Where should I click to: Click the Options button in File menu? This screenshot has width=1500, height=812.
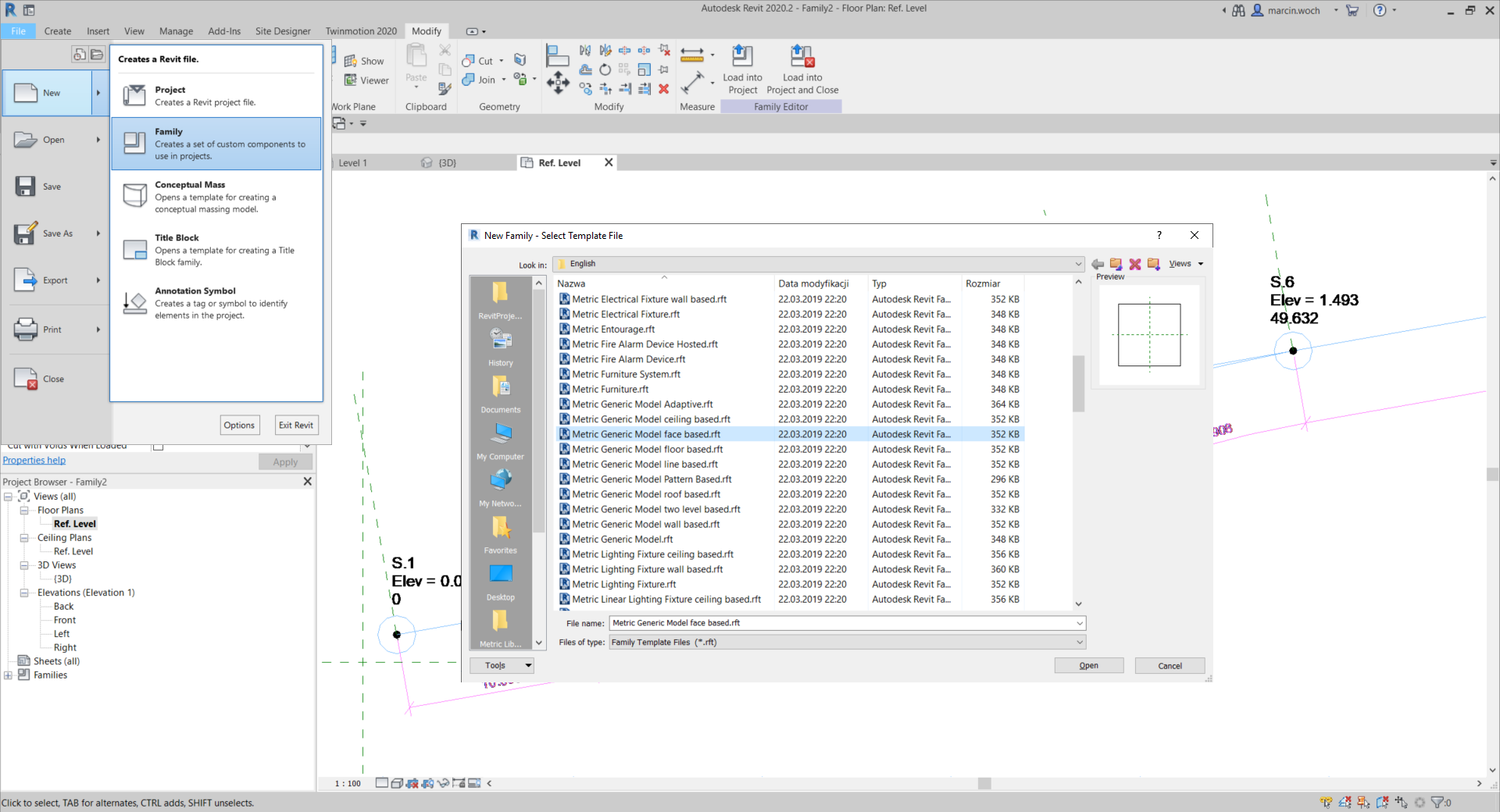pyautogui.click(x=239, y=426)
